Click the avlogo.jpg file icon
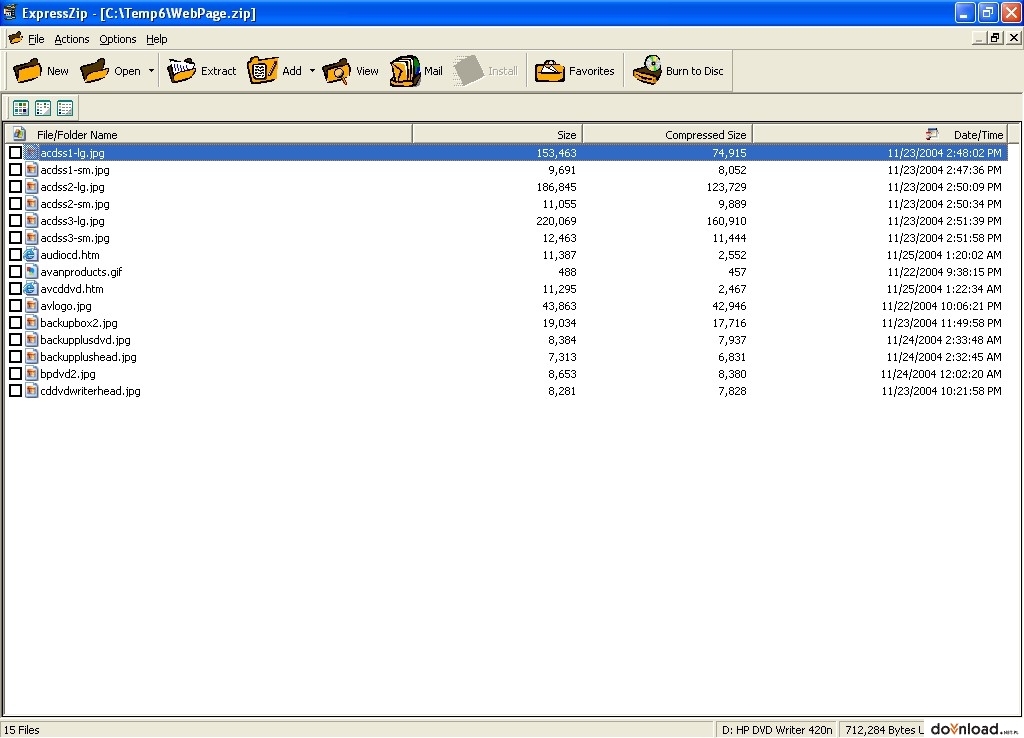The height and width of the screenshot is (738, 1024). pyautogui.click(x=31, y=306)
